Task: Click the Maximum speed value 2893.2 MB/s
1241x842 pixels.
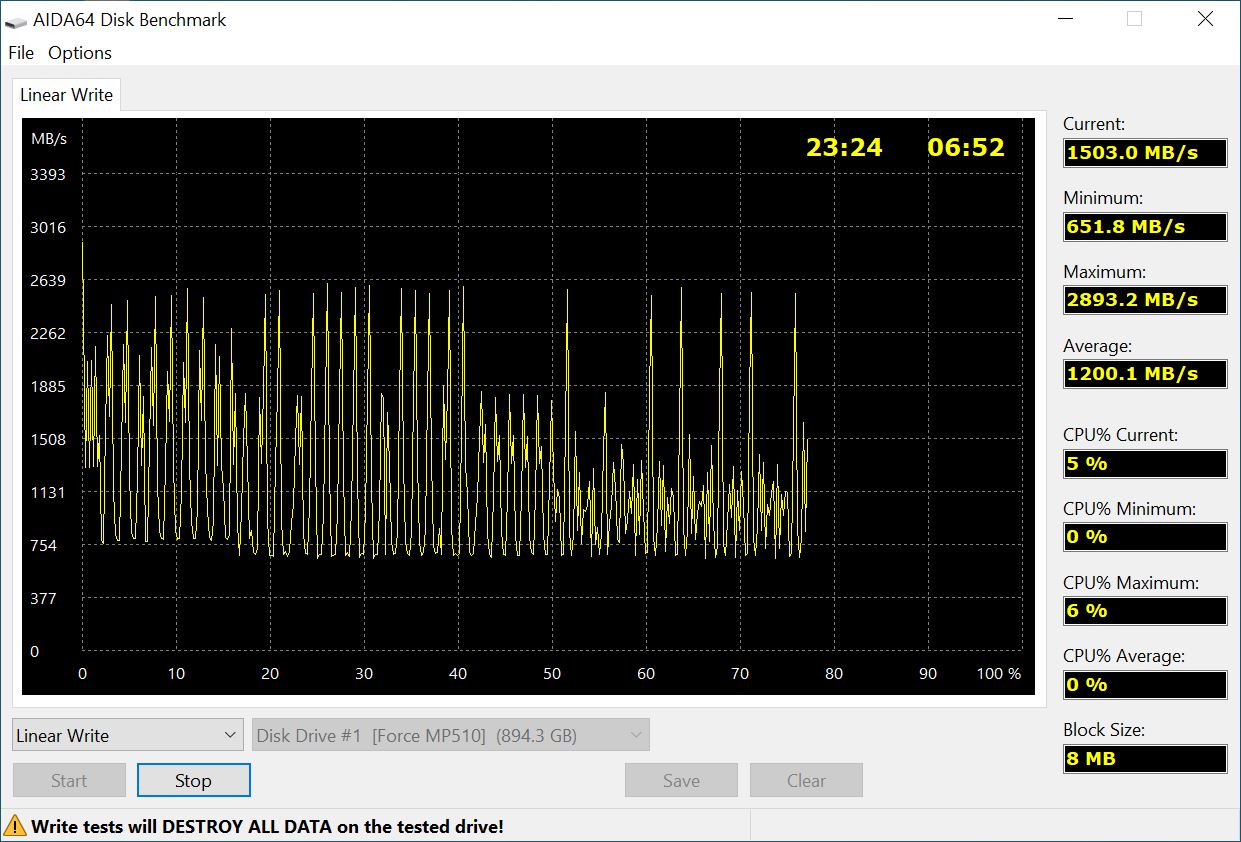Action: [x=1144, y=300]
